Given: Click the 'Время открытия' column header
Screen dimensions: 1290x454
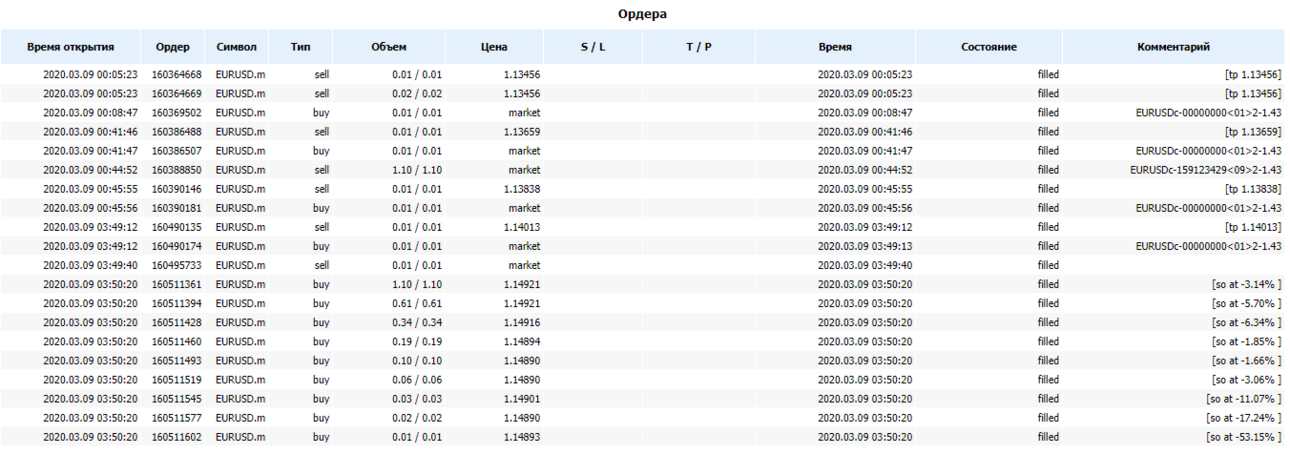Looking at the screenshot, I should pyautogui.click(x=70, y=47).
